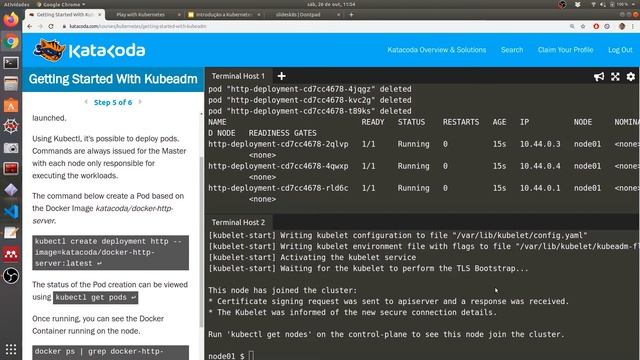640x360 pixels.
Task: Click the Search link in header
Action: (512, 50)
